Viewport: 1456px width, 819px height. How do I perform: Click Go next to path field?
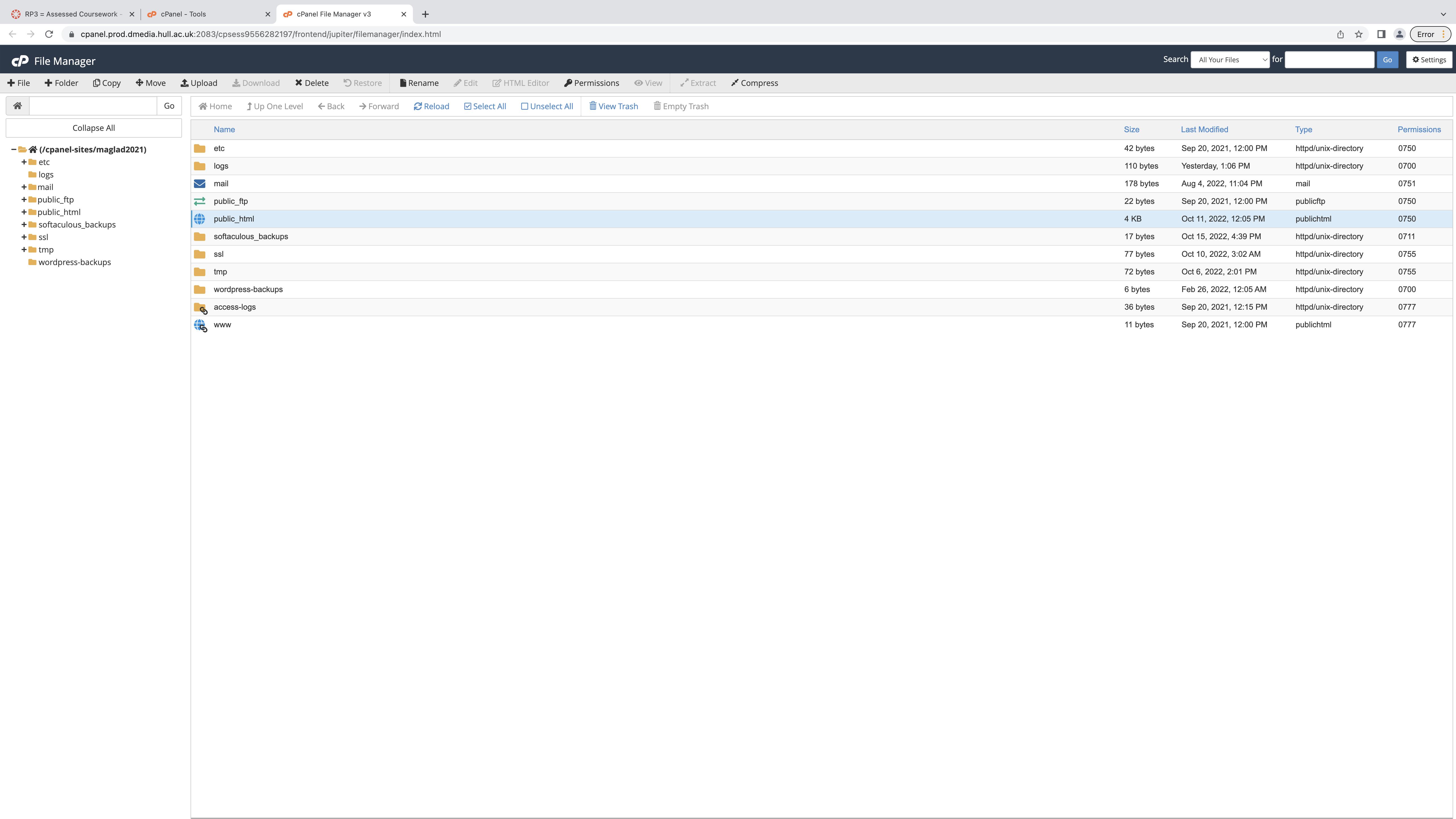pyautogui.click(x=169, y=106)
